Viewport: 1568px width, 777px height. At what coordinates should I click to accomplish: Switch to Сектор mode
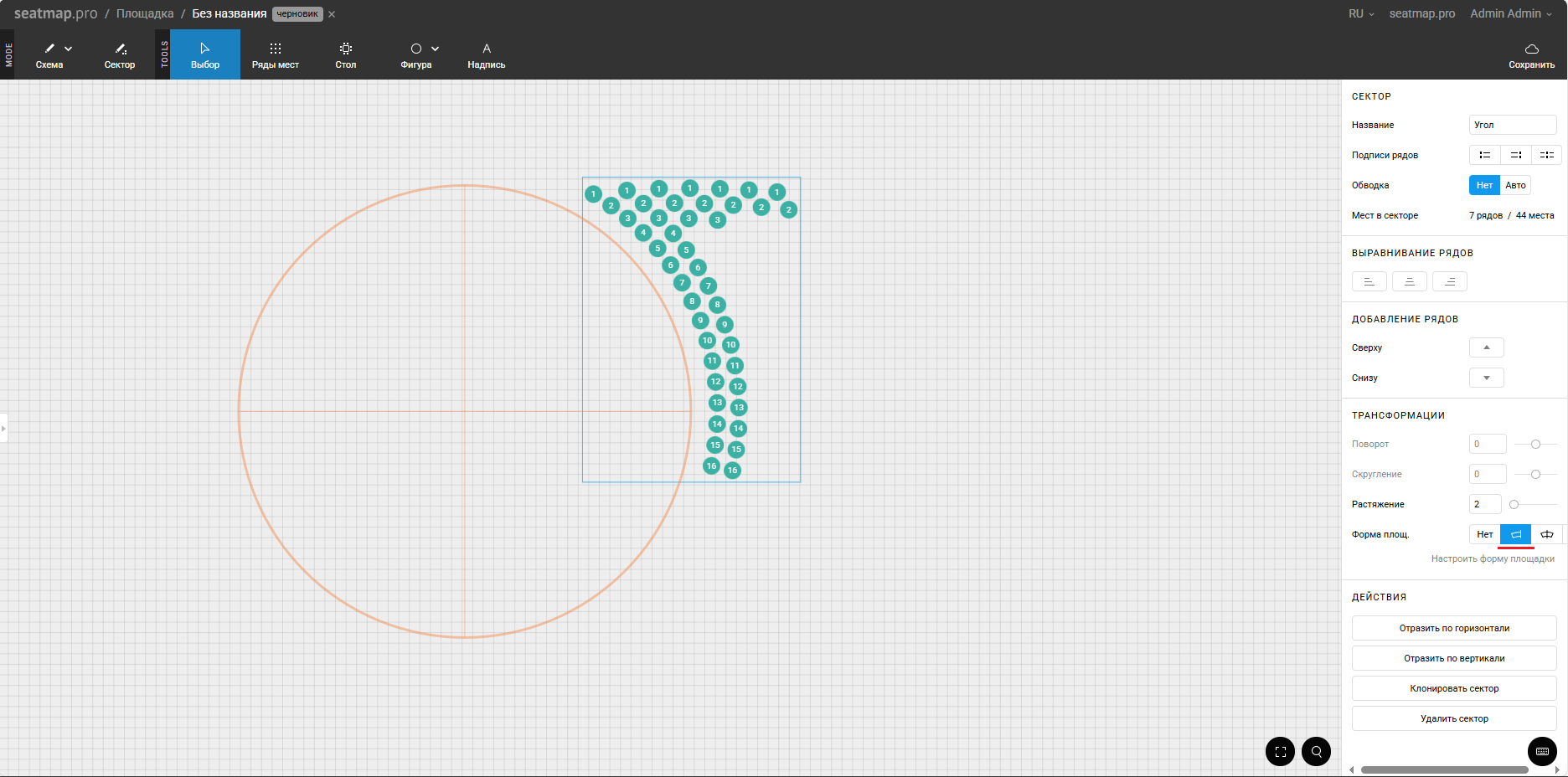[120, 55]
